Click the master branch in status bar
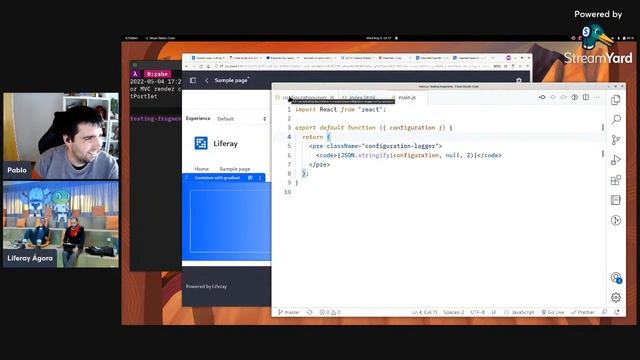The image size is (640, 360). pyautogui.click(x=289, y=312)
